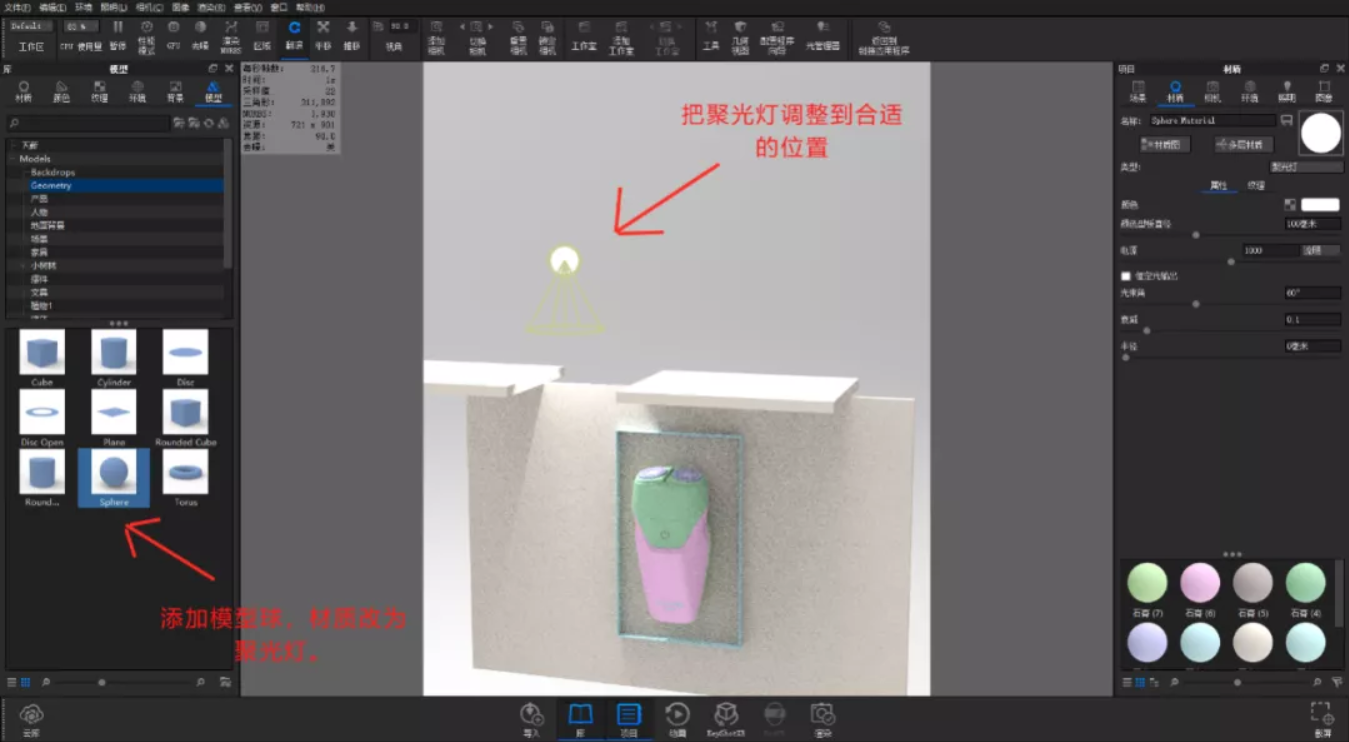Viewport: 1349px width, 742px height.
Task: Select the Geometry tree item
Action: (x=125, y=185)
